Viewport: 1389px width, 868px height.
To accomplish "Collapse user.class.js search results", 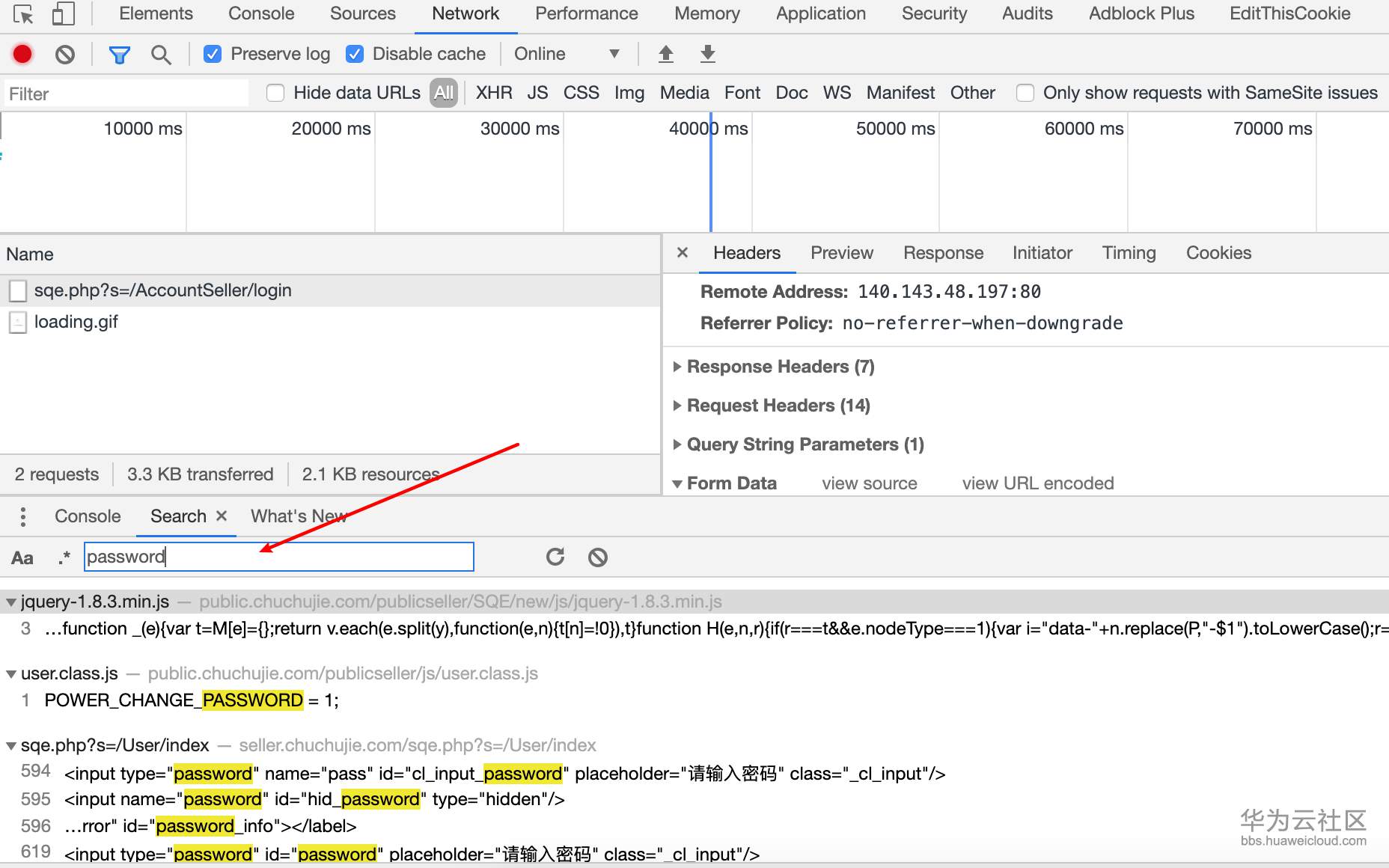I will (11, 674).
